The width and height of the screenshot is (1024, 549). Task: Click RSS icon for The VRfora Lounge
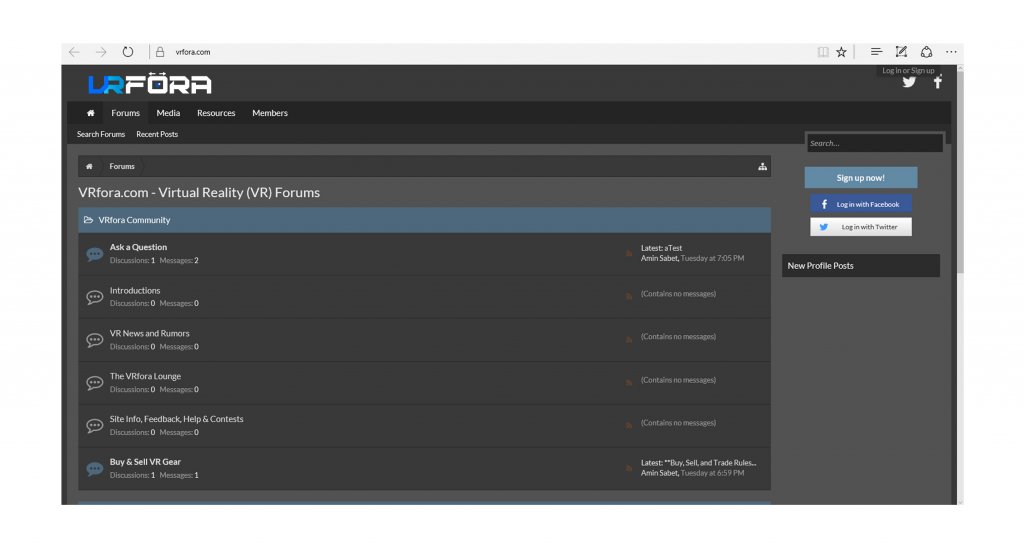pyautogui.click(x=629, y=383)
